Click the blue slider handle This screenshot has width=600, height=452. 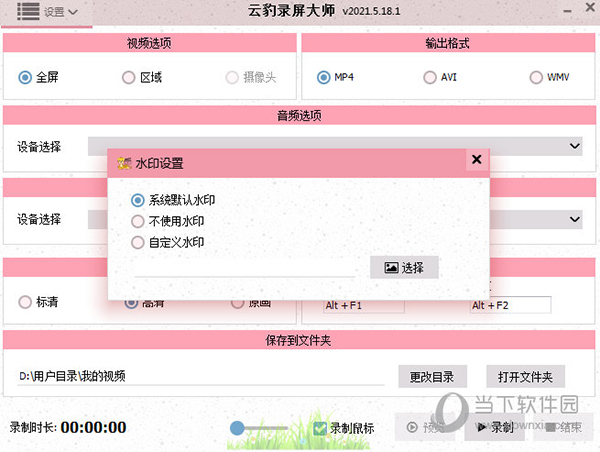coord(237,428)
